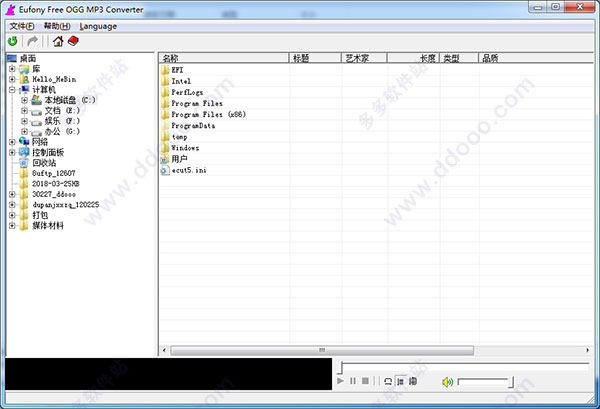Select the 8uftp_12607 folder in tree
The image size is (600, 409).
point(54,173)
